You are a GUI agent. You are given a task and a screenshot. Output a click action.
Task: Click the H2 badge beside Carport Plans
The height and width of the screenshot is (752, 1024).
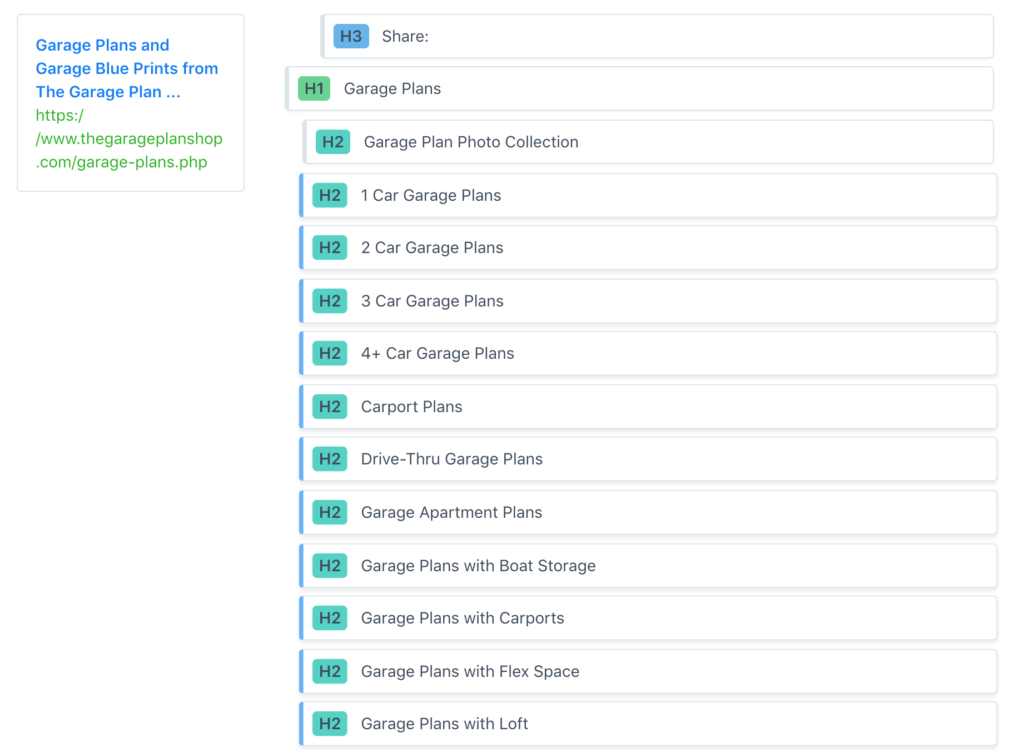click(x=330, y=406)
